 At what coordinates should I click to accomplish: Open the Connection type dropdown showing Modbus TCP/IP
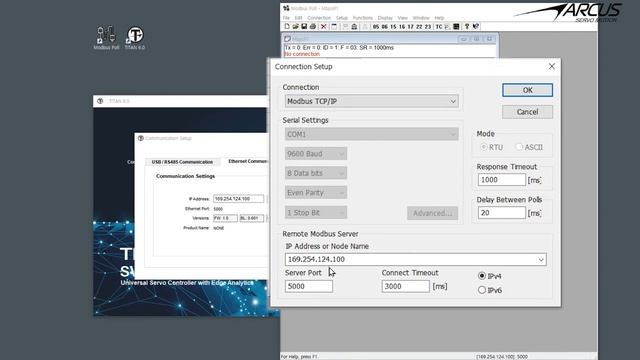click(371, 101)
